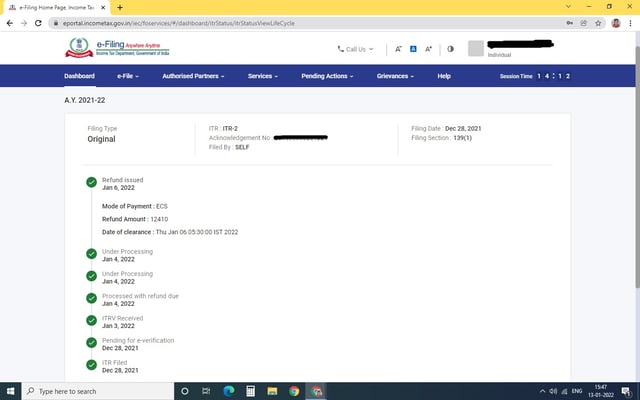Select the ITR-2 form type text
The width and height of the screenshot is (640, 400).
230,128
